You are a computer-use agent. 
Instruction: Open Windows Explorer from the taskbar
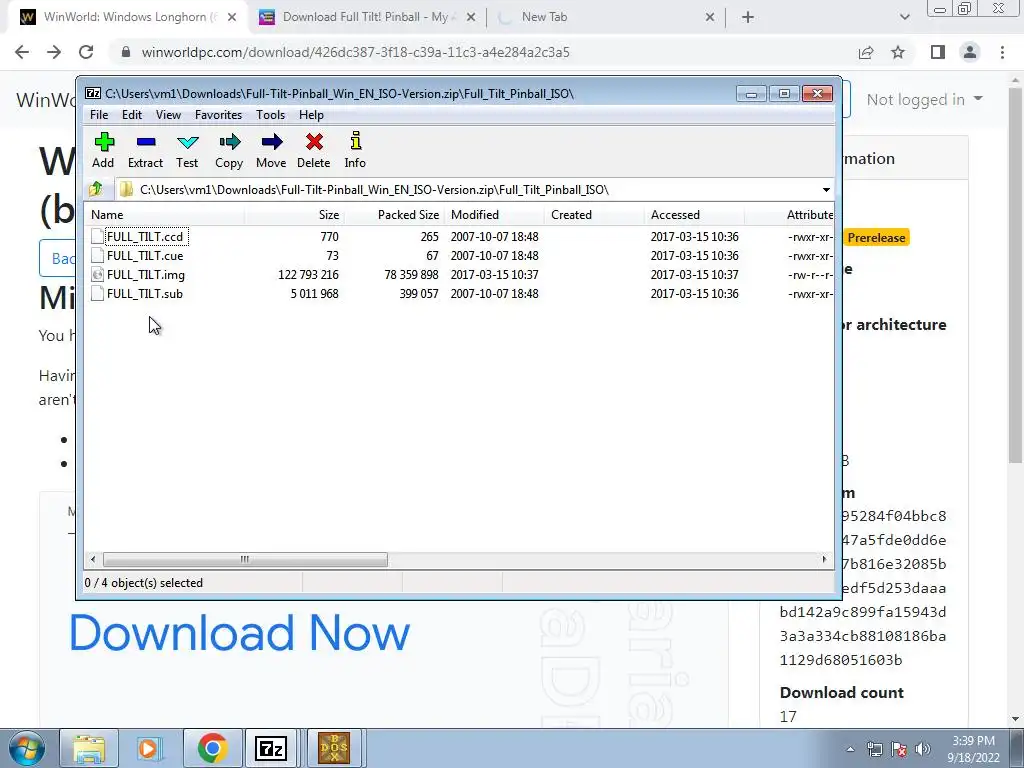pyautogui.click(x=89, y=748)
